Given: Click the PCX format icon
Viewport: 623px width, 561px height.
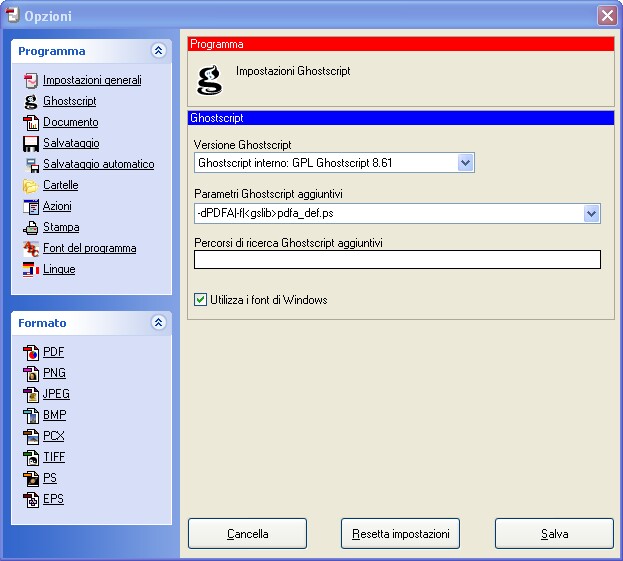Looking at the screenshot, I should pos(31,437).
